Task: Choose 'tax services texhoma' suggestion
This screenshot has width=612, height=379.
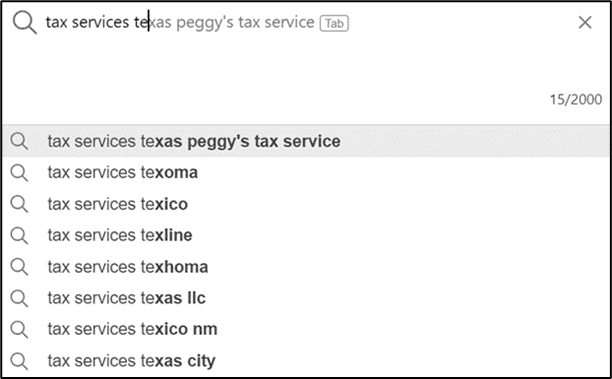Action: click(306, 267)
